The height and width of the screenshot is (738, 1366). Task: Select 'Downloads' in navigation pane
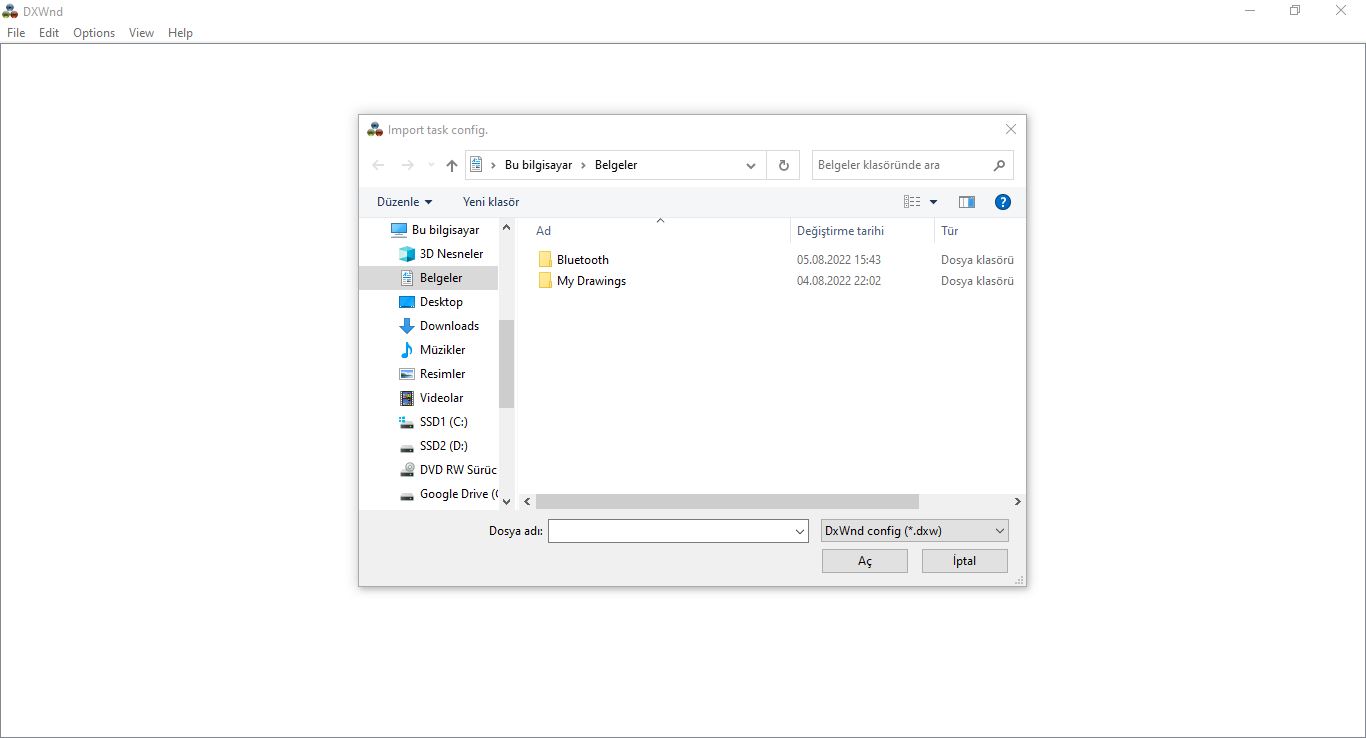click(x=449, y=326)
